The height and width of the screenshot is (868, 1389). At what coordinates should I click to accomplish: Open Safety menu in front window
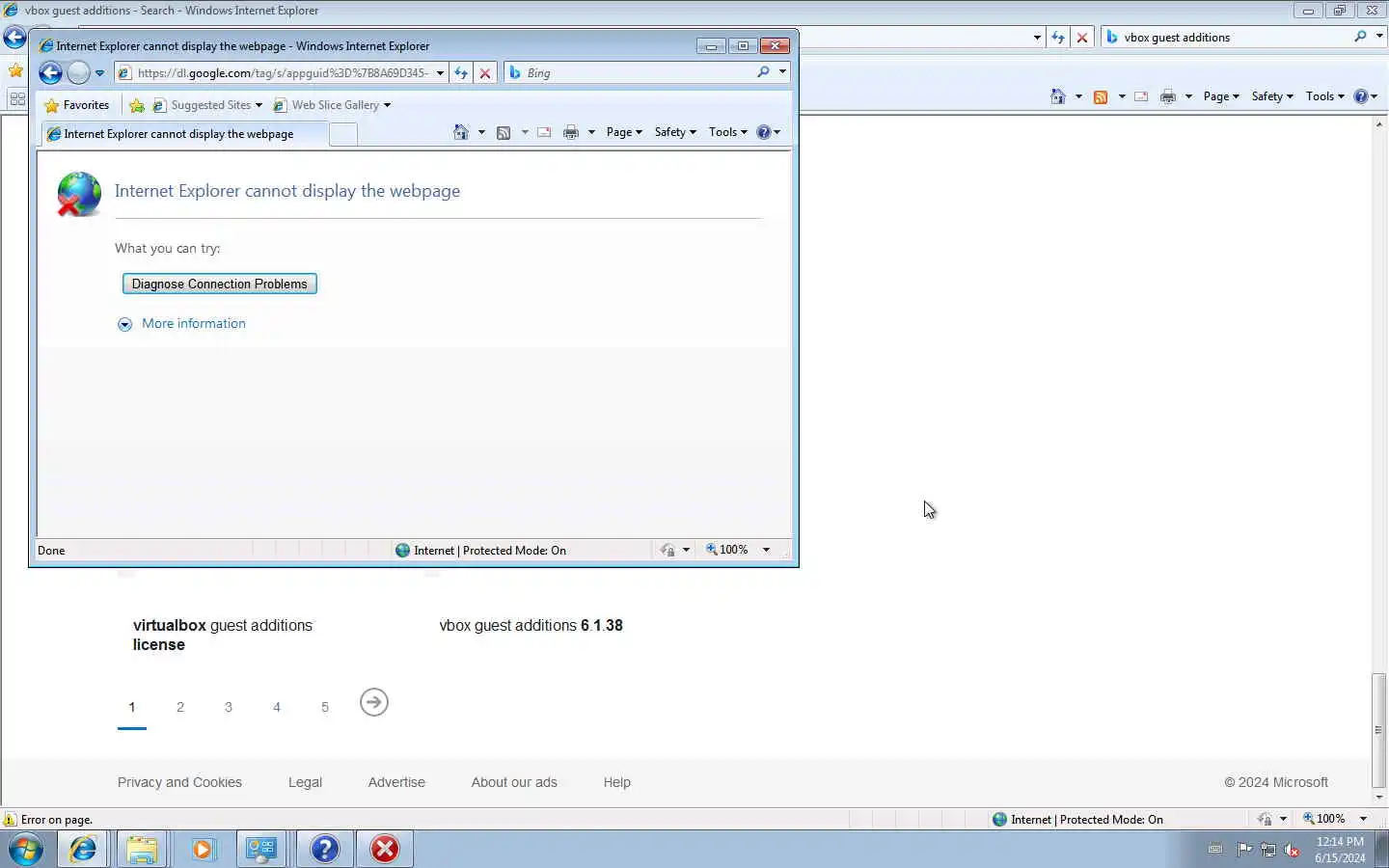(x=675, y=132)
